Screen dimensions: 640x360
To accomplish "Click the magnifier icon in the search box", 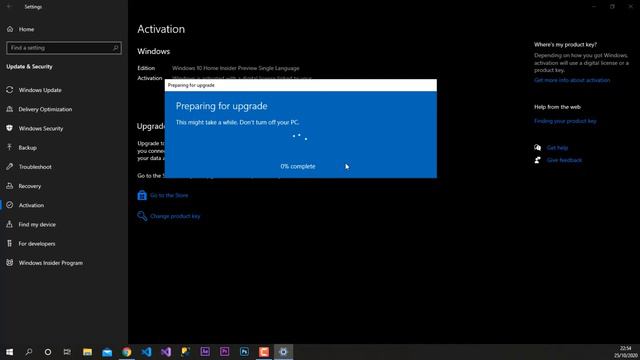I will [116, 48].
